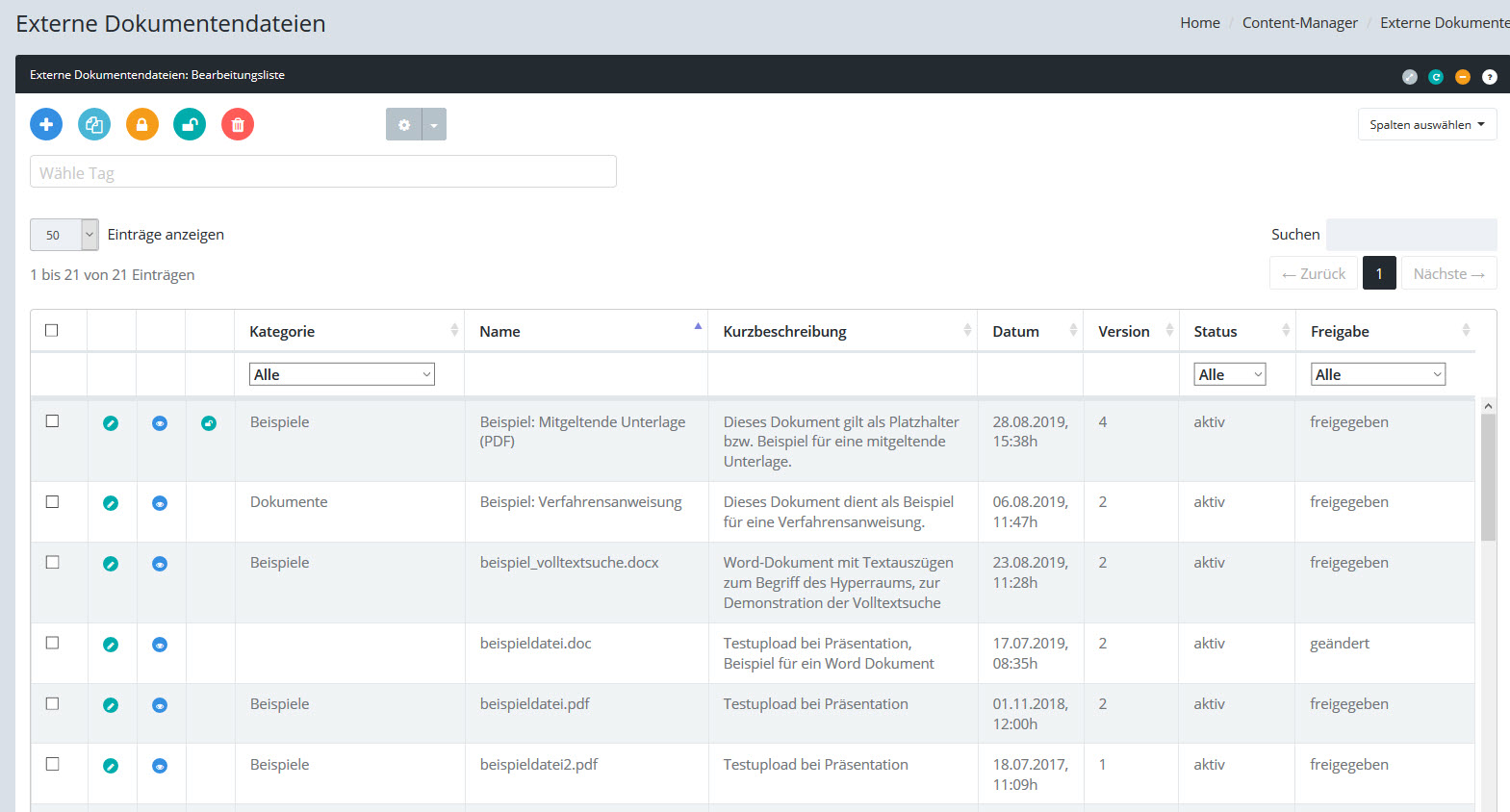
Task: Toggle the select-all checkbox in table header
Action: pyautogui.click(x=52, y=330)
